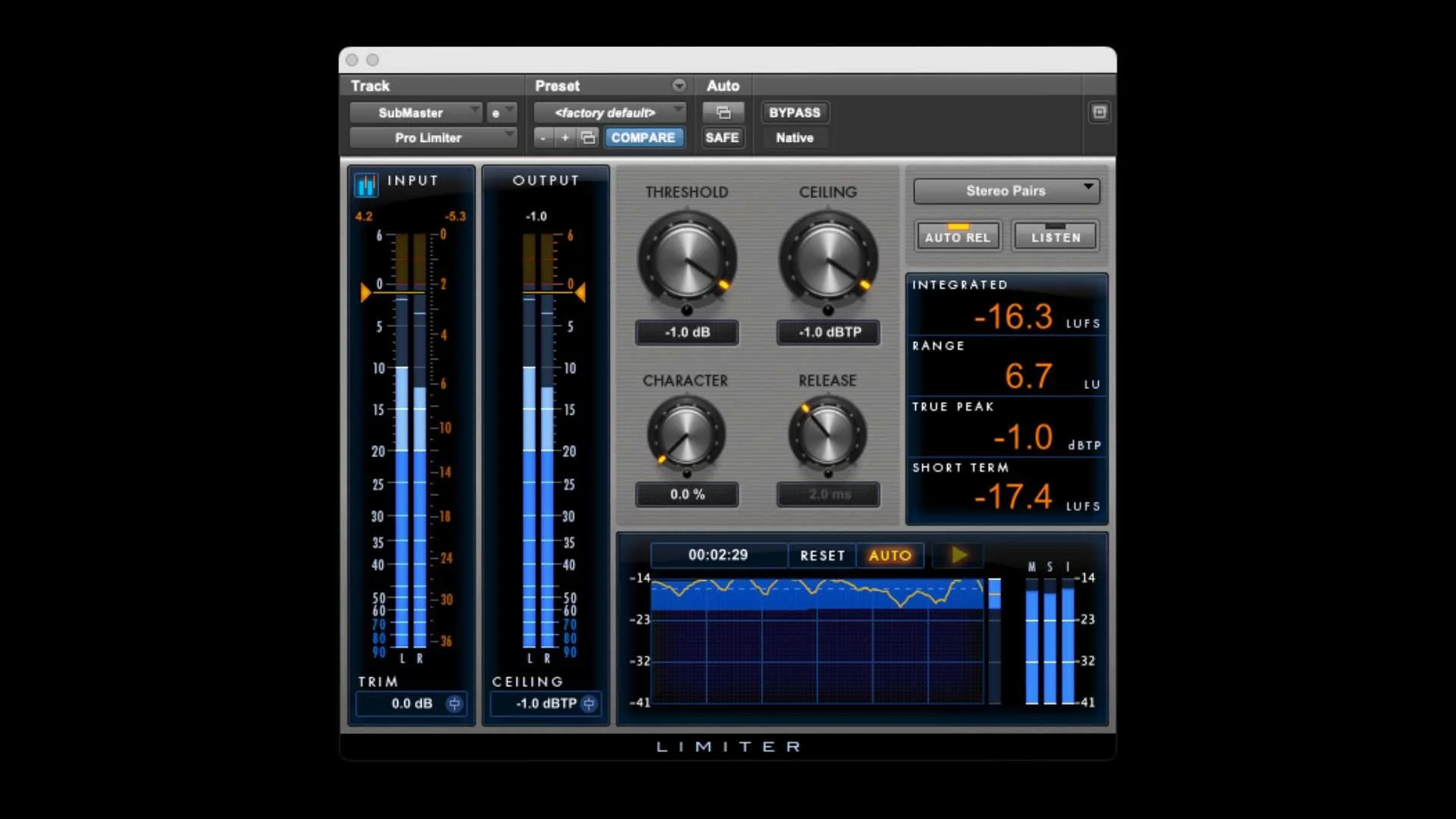Open the Preset menu arrow
This screenshot has width=1456, height=819.
click(x=679, y=86)
